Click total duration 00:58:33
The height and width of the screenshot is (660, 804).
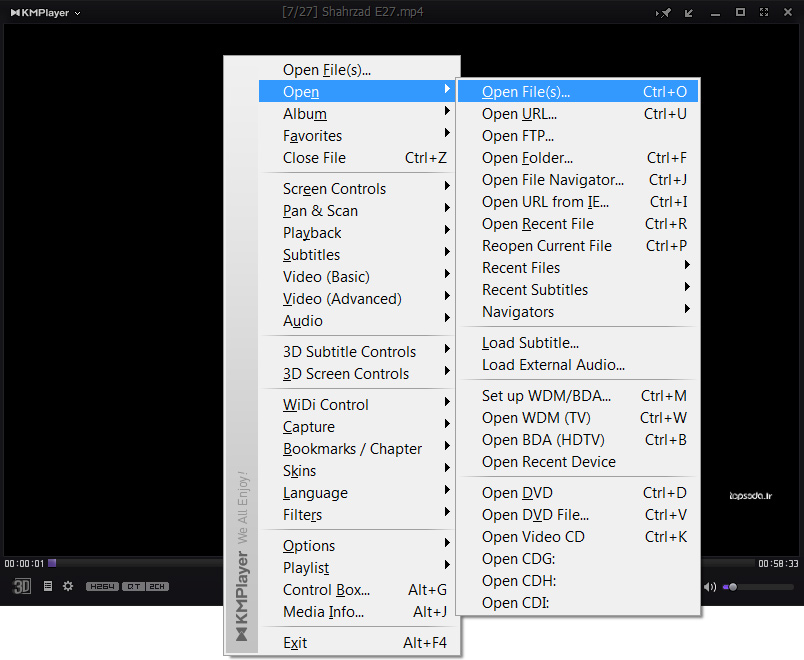tap(778, 564)
